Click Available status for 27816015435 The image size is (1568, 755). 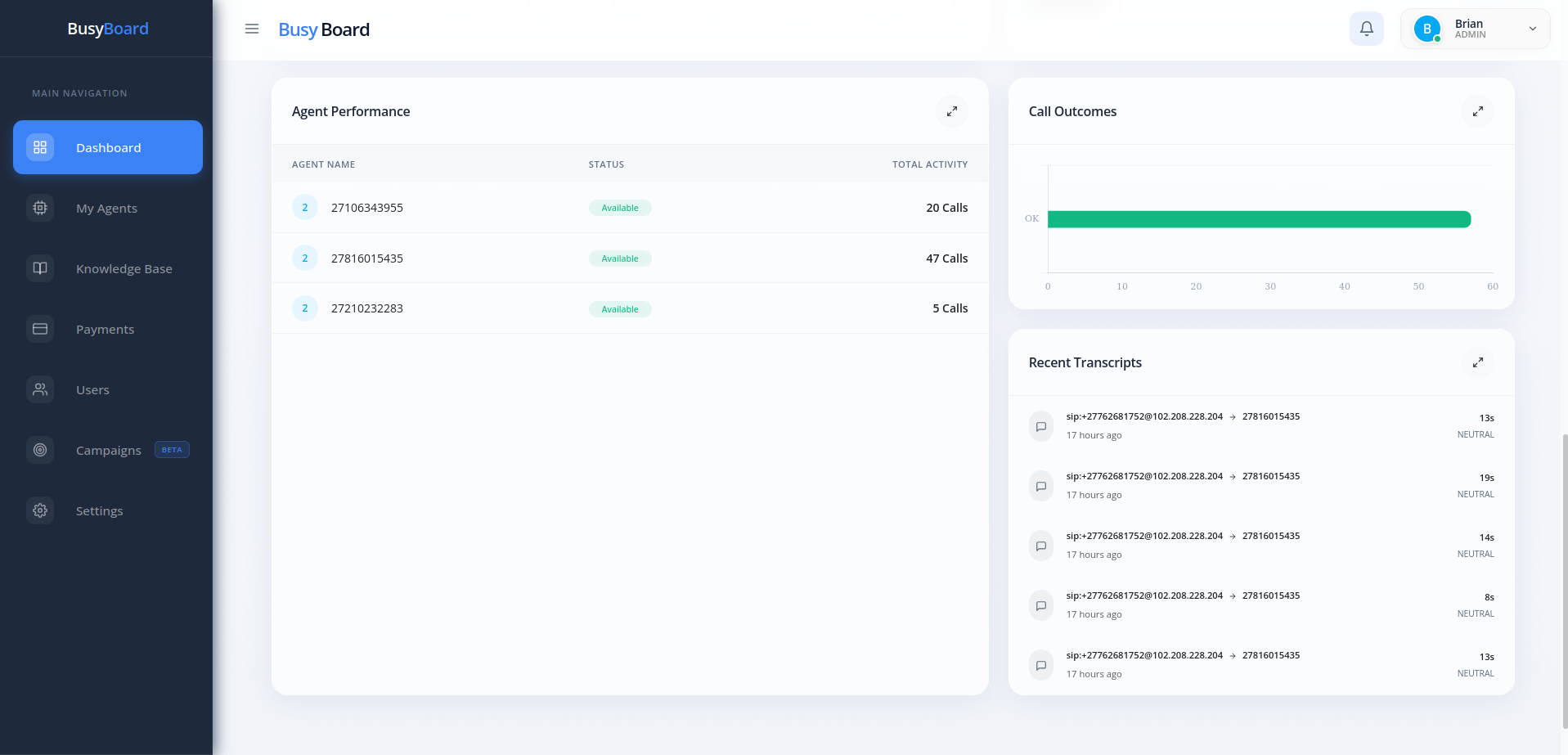click(620, 258)
